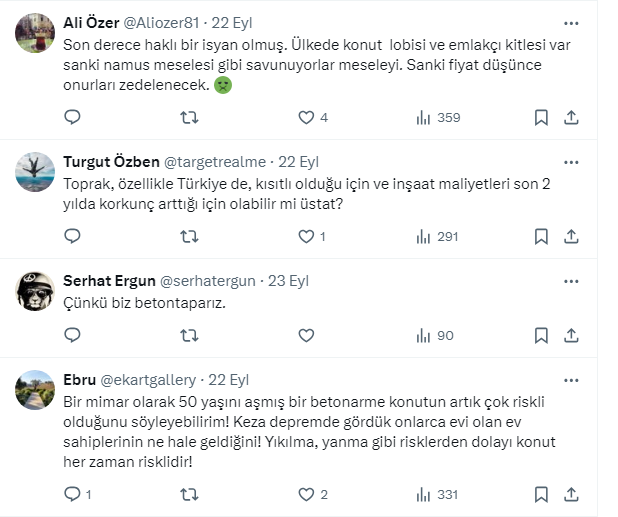Like Turgut Özben's tweet

[x=307, y=236]
